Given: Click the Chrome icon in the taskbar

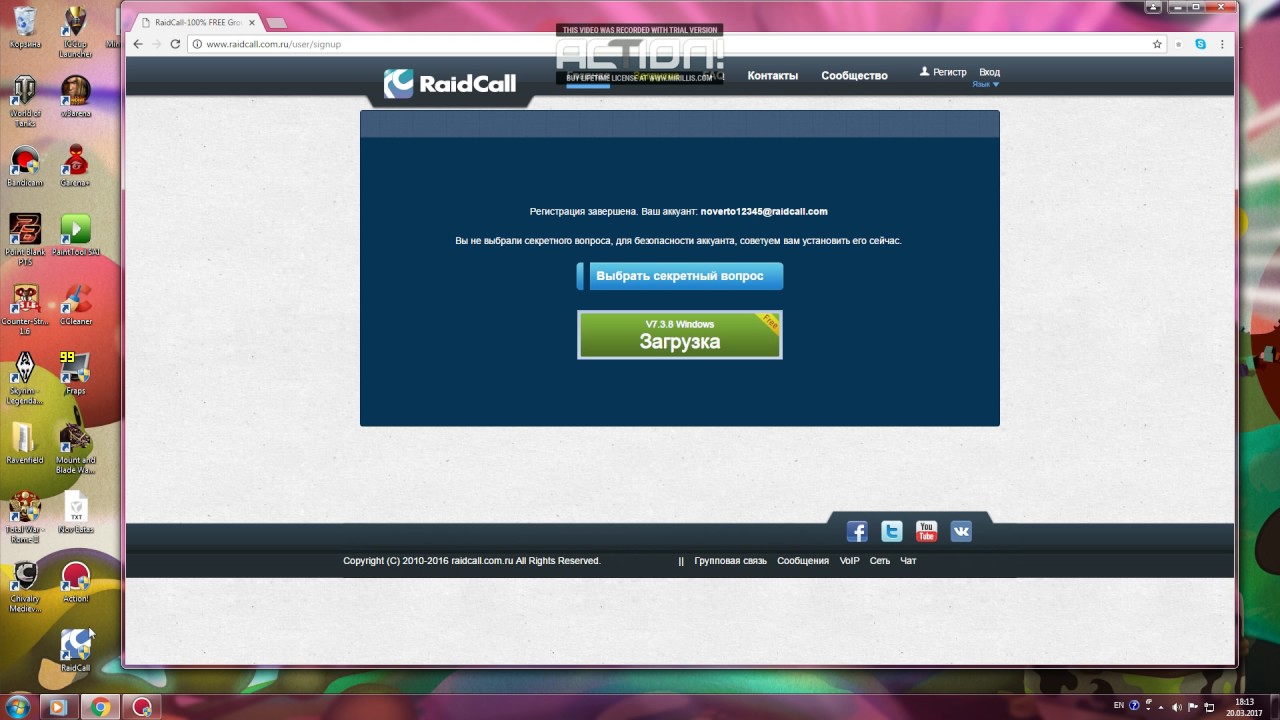Looking at the screenshot, I should (x=100, y=707).
